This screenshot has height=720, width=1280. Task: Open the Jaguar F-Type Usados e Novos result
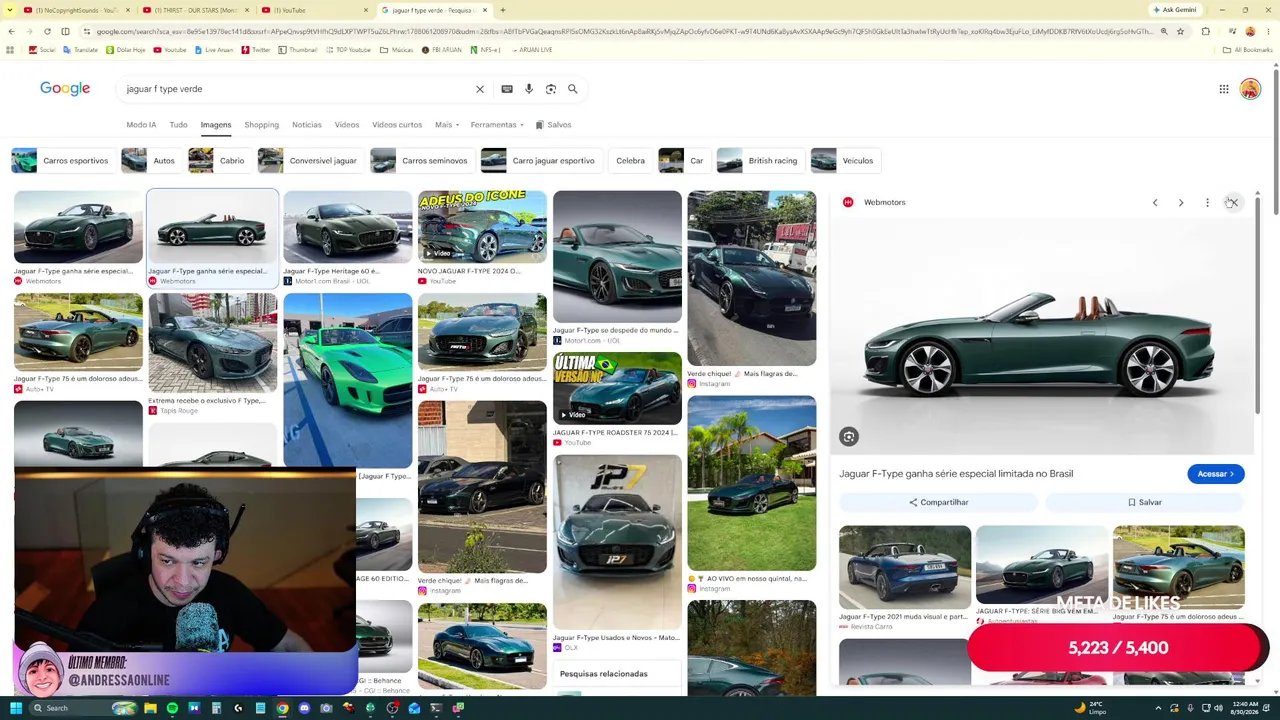click(x=617, y=543)
